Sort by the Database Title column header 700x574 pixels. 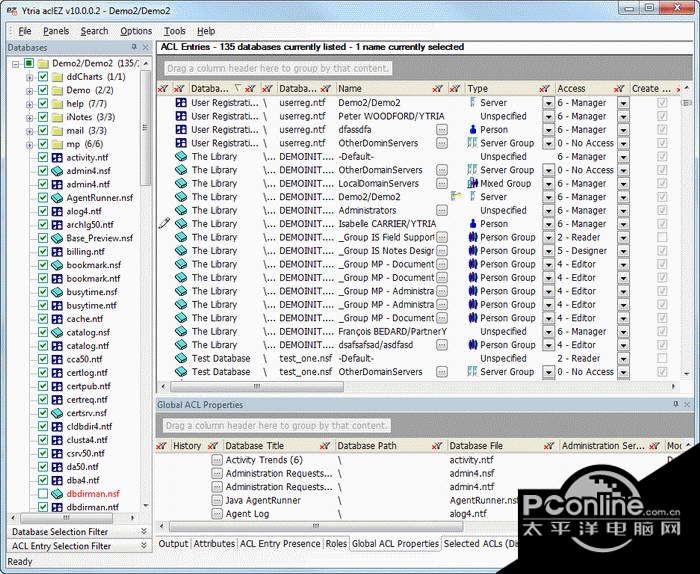pos(256,446)
